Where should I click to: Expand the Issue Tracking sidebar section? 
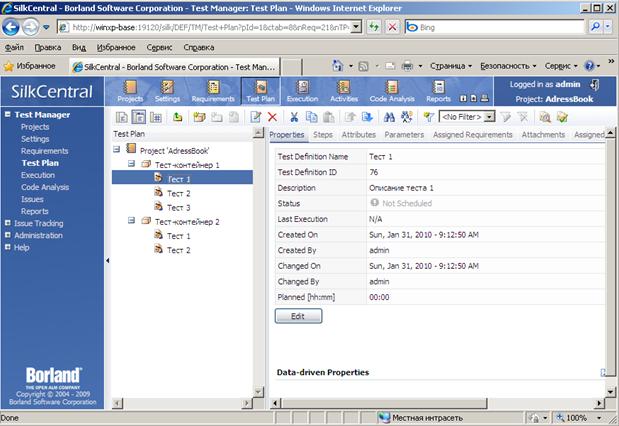point(8,223)
